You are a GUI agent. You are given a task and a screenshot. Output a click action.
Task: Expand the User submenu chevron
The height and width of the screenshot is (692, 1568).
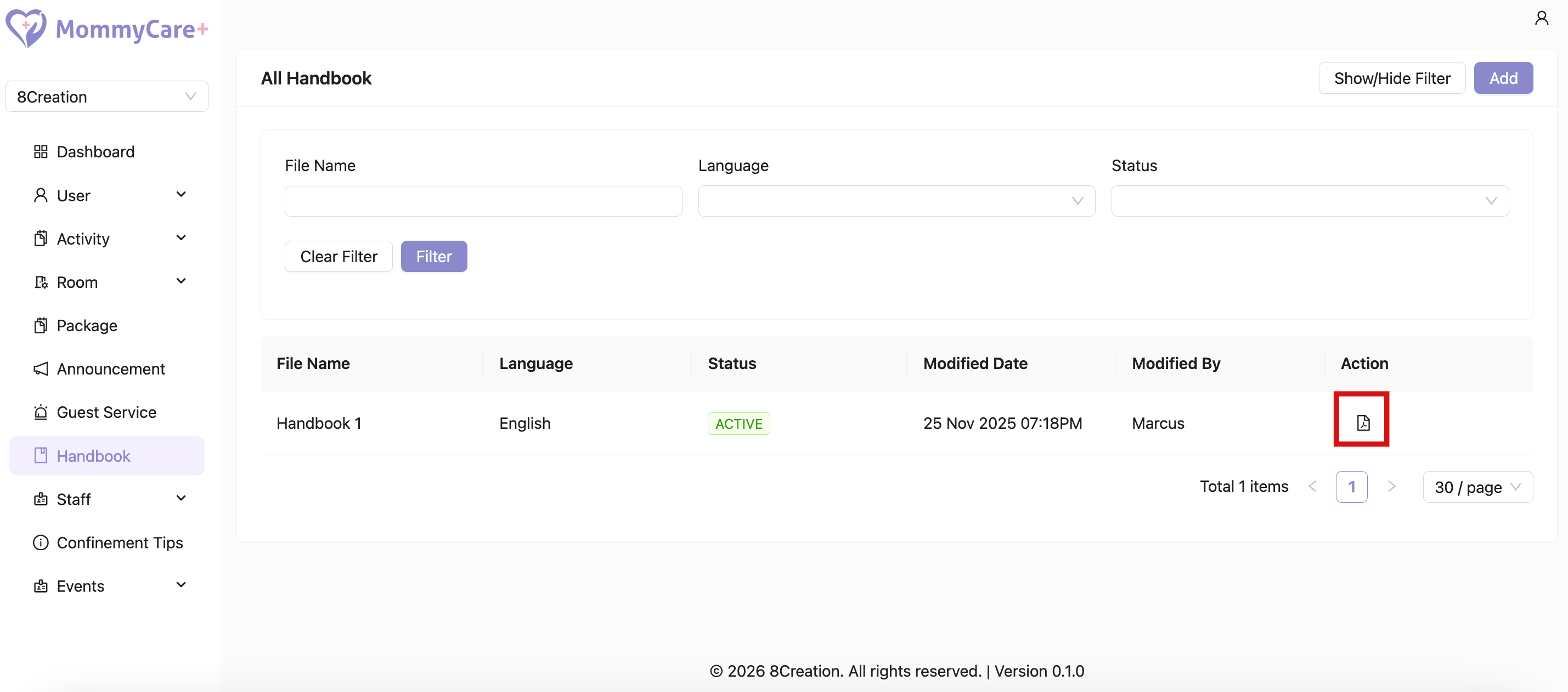(x=181, y=195)
